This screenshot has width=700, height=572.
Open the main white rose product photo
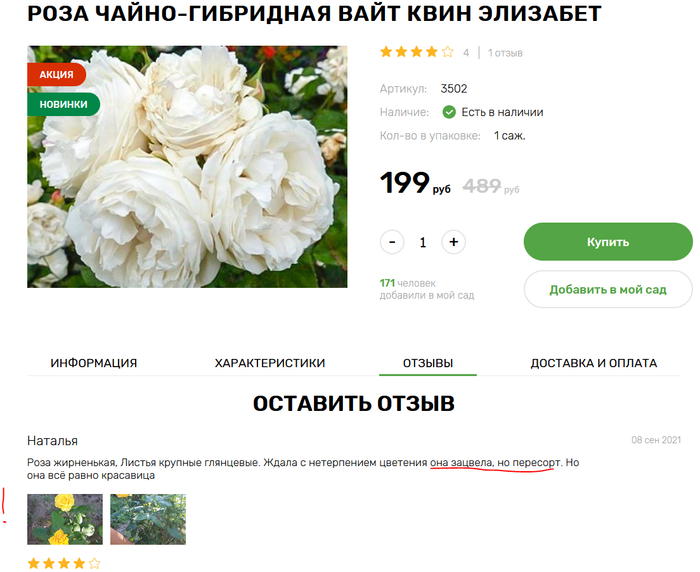click(x=187, y=167)
